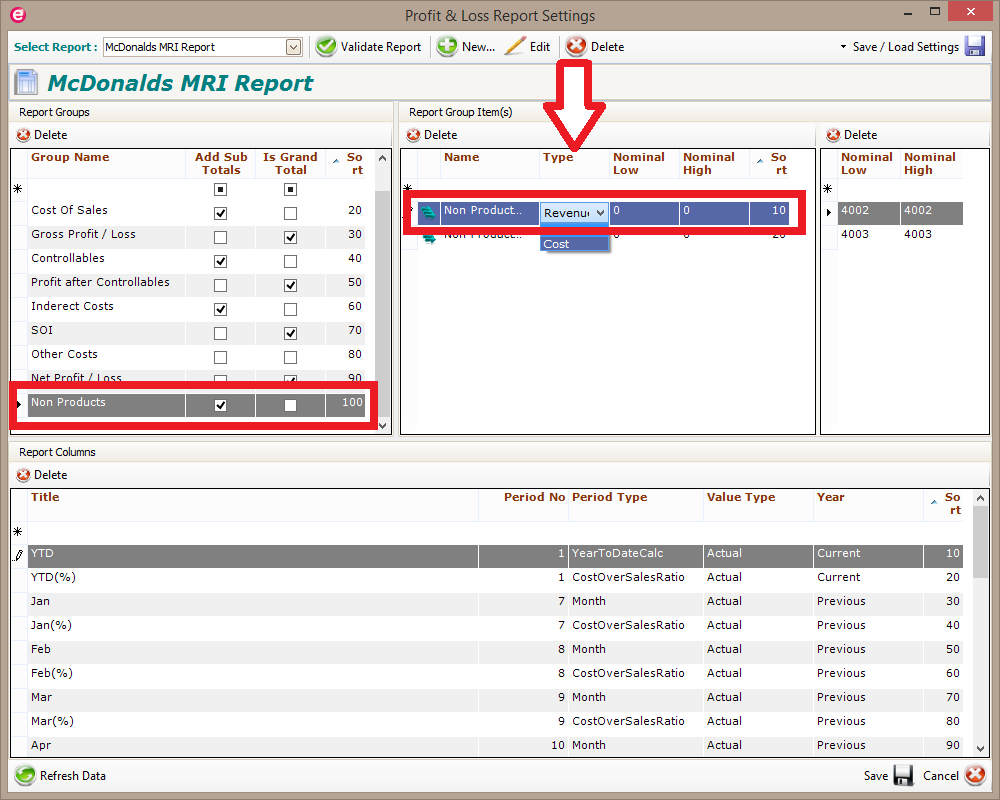The image size is (1000, 800).
Task: Sort Report Group Items by Sort column
Action: (x=772, y=163)
